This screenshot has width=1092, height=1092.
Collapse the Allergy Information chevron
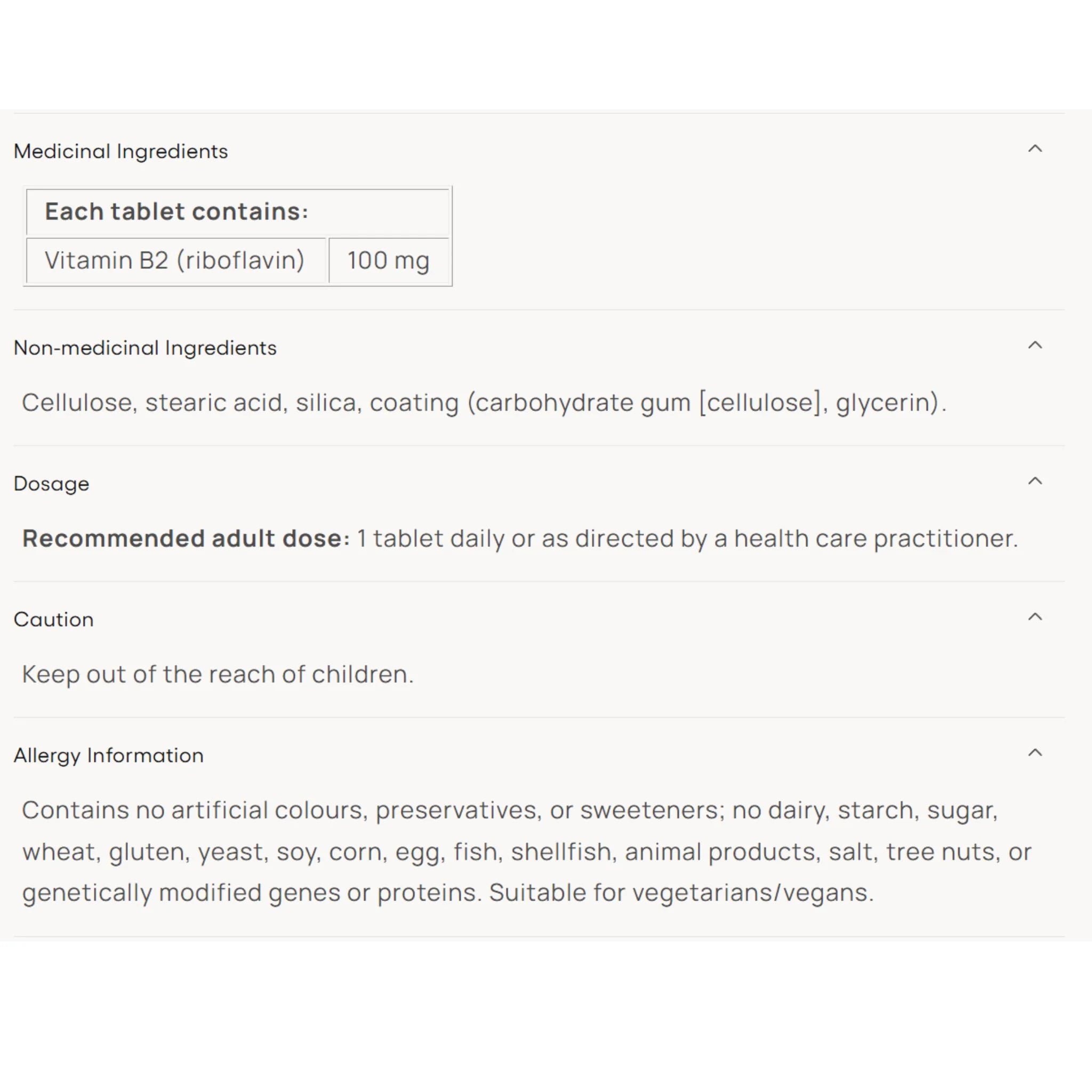coord(1034,753)
